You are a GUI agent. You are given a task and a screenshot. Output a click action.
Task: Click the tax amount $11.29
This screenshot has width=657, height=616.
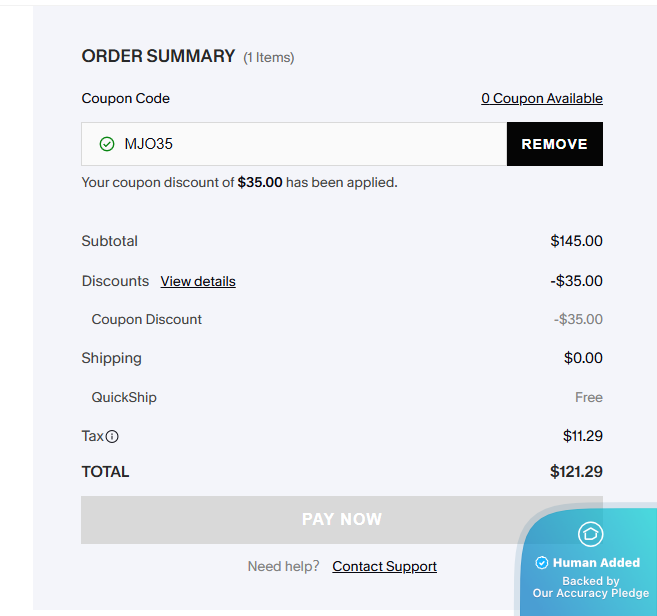[x=582, y=436]
